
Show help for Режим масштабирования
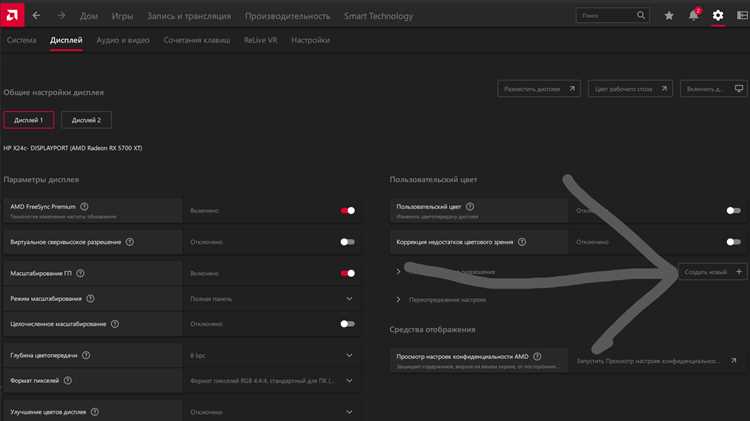click(90, 299)
